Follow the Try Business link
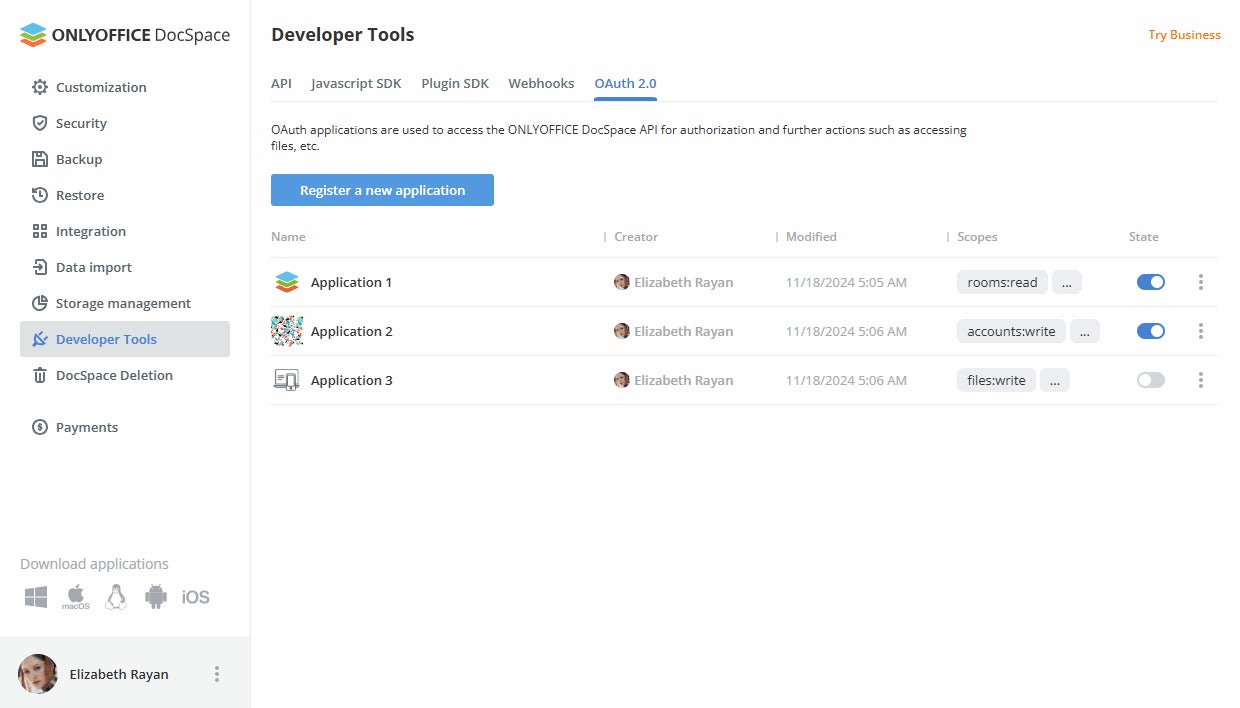The width and height of the screenshot is (1240, 708). pyautogui.click(x=1184, y=35)
